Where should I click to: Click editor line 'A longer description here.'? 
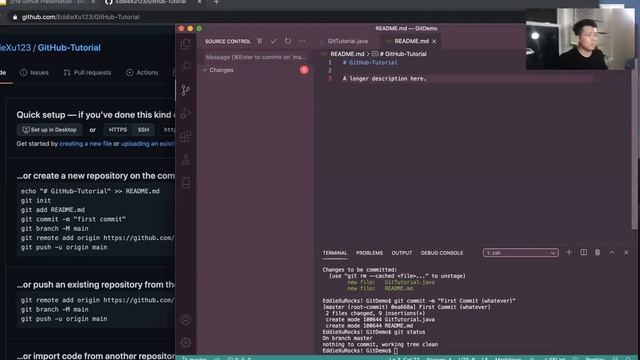click(384, 78)
